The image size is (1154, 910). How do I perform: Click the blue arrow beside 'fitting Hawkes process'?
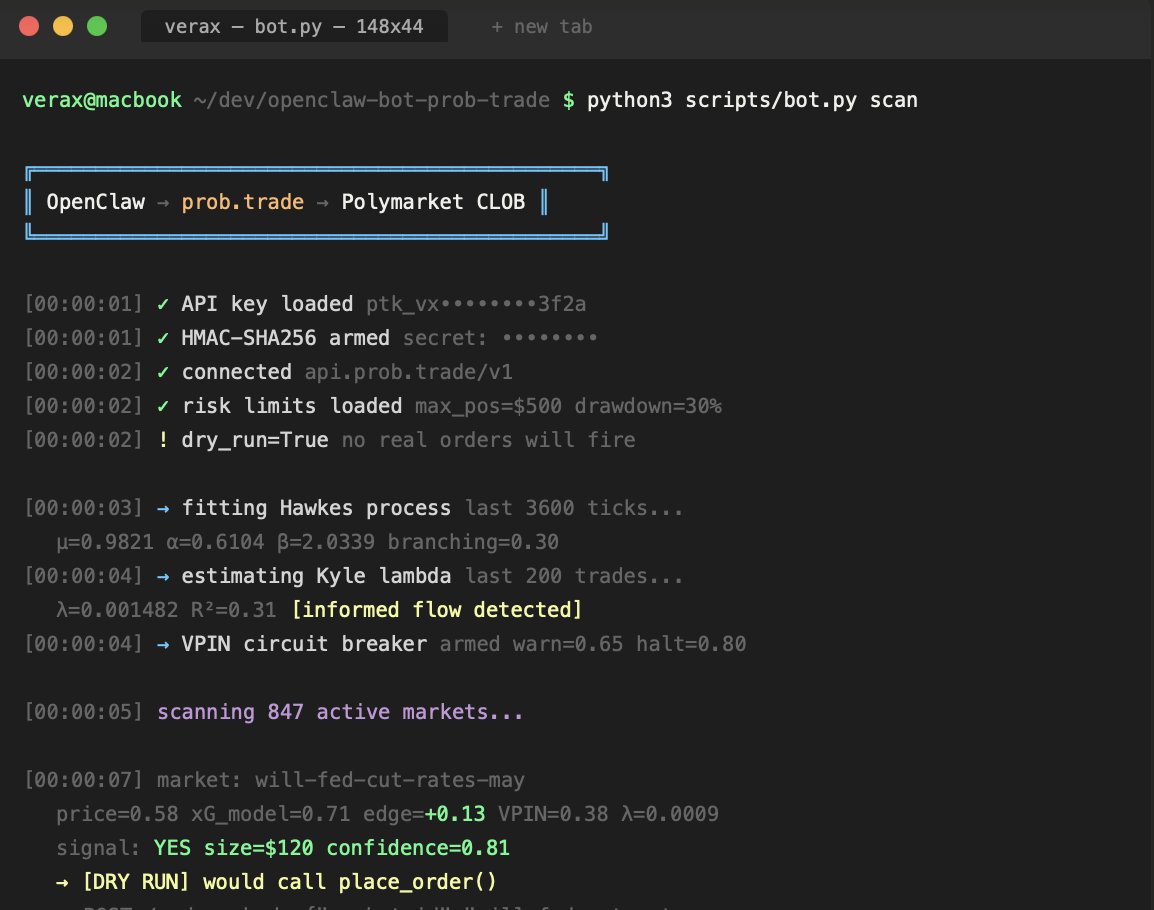click(163, 508)
